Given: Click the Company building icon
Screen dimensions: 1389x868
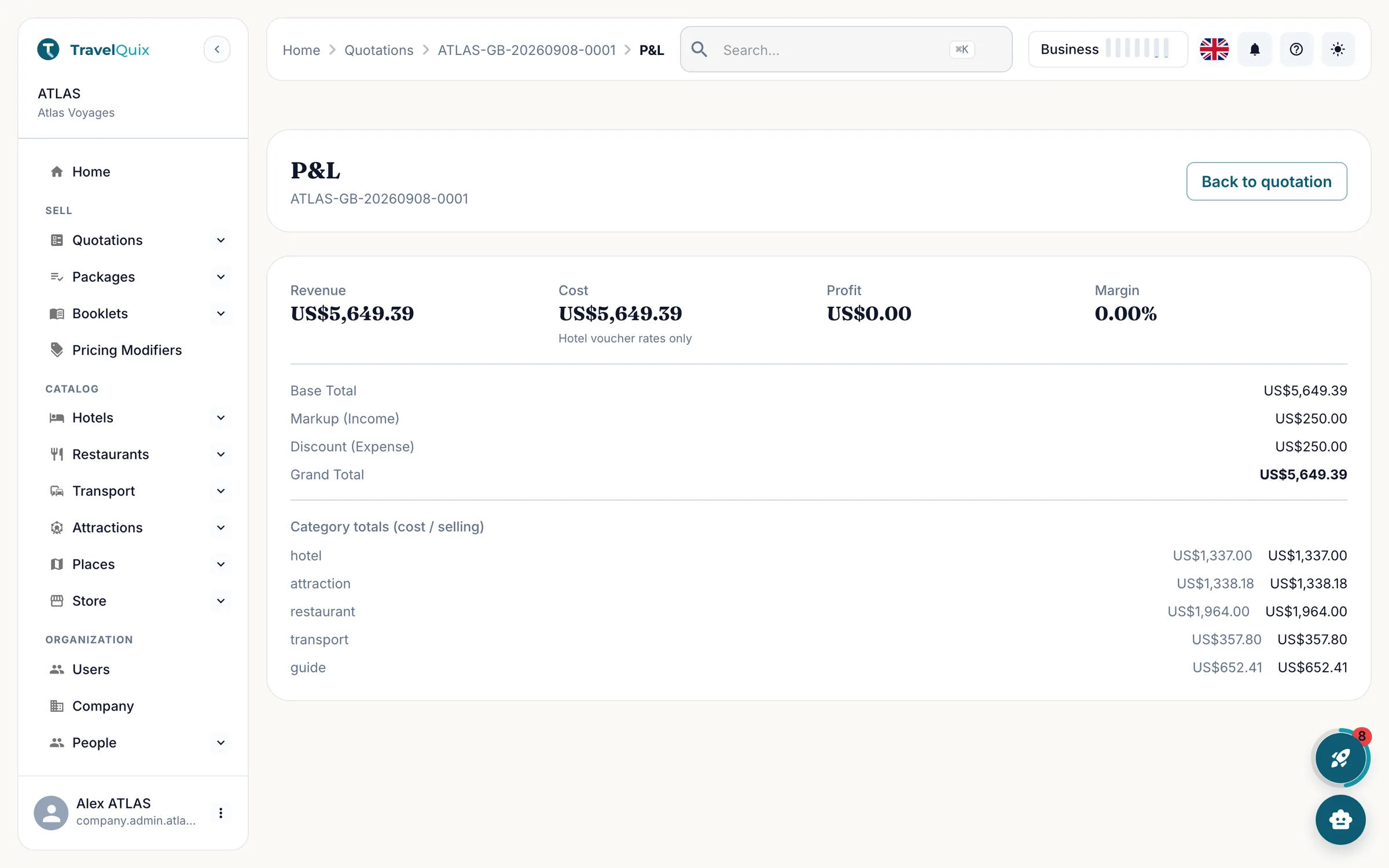Looking at the screenshot, I should click(57, 706).
